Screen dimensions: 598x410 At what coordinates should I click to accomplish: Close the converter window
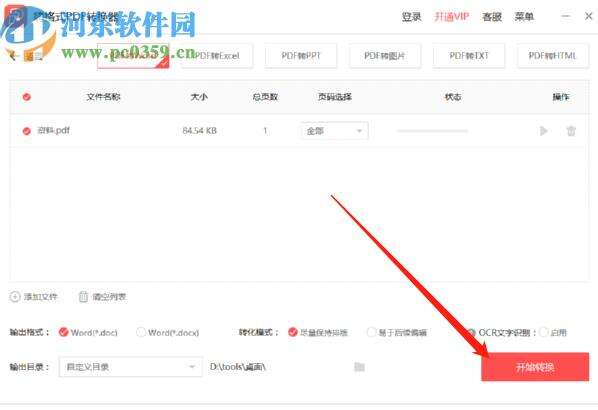588,16
